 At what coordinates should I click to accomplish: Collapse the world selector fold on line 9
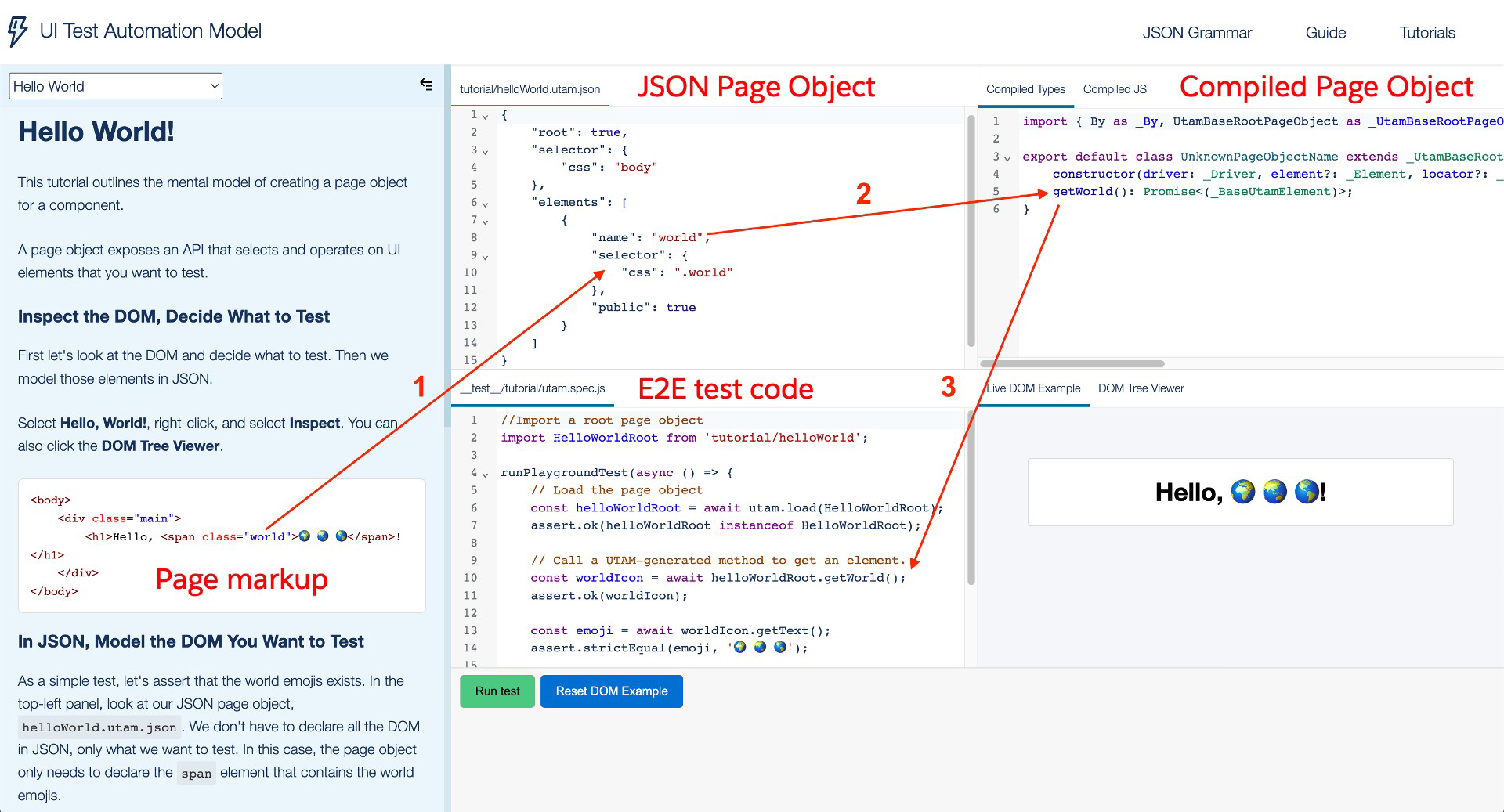(486, 255)
